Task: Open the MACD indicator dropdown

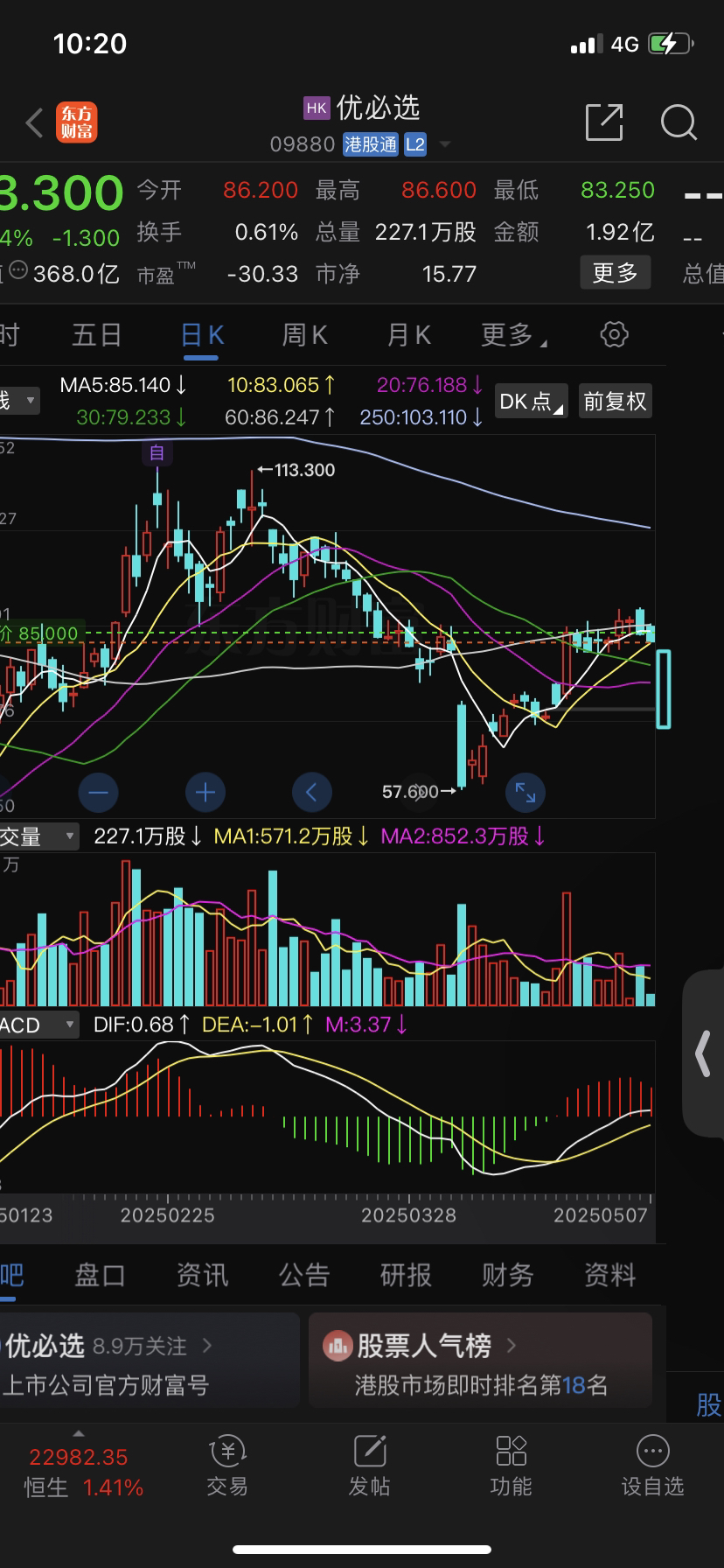Action: click(x=38, y=1025)
